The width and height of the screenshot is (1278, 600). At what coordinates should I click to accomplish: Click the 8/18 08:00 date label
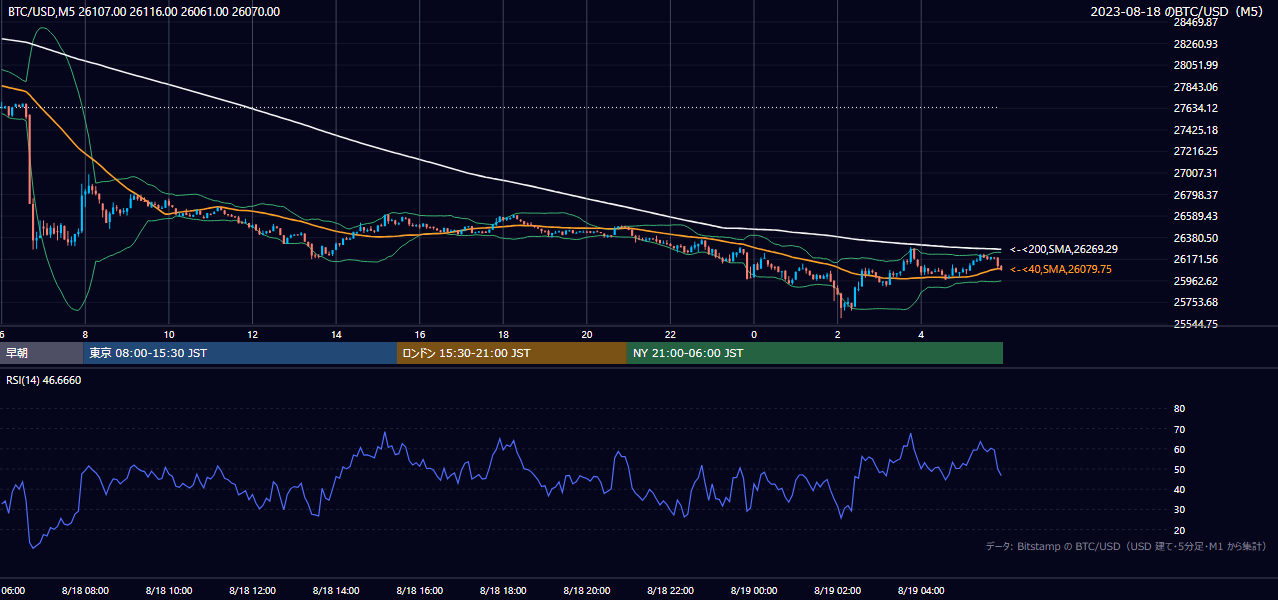[x=85, y=591]
